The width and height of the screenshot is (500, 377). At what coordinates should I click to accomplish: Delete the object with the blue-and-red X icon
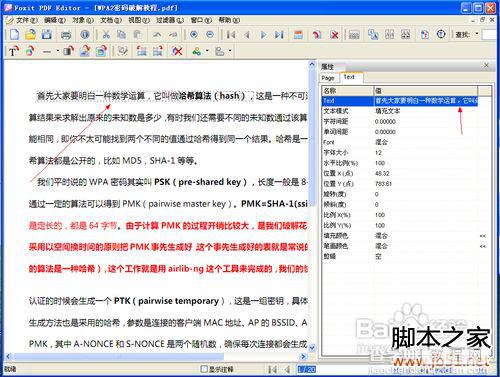[x=177, y=51]
